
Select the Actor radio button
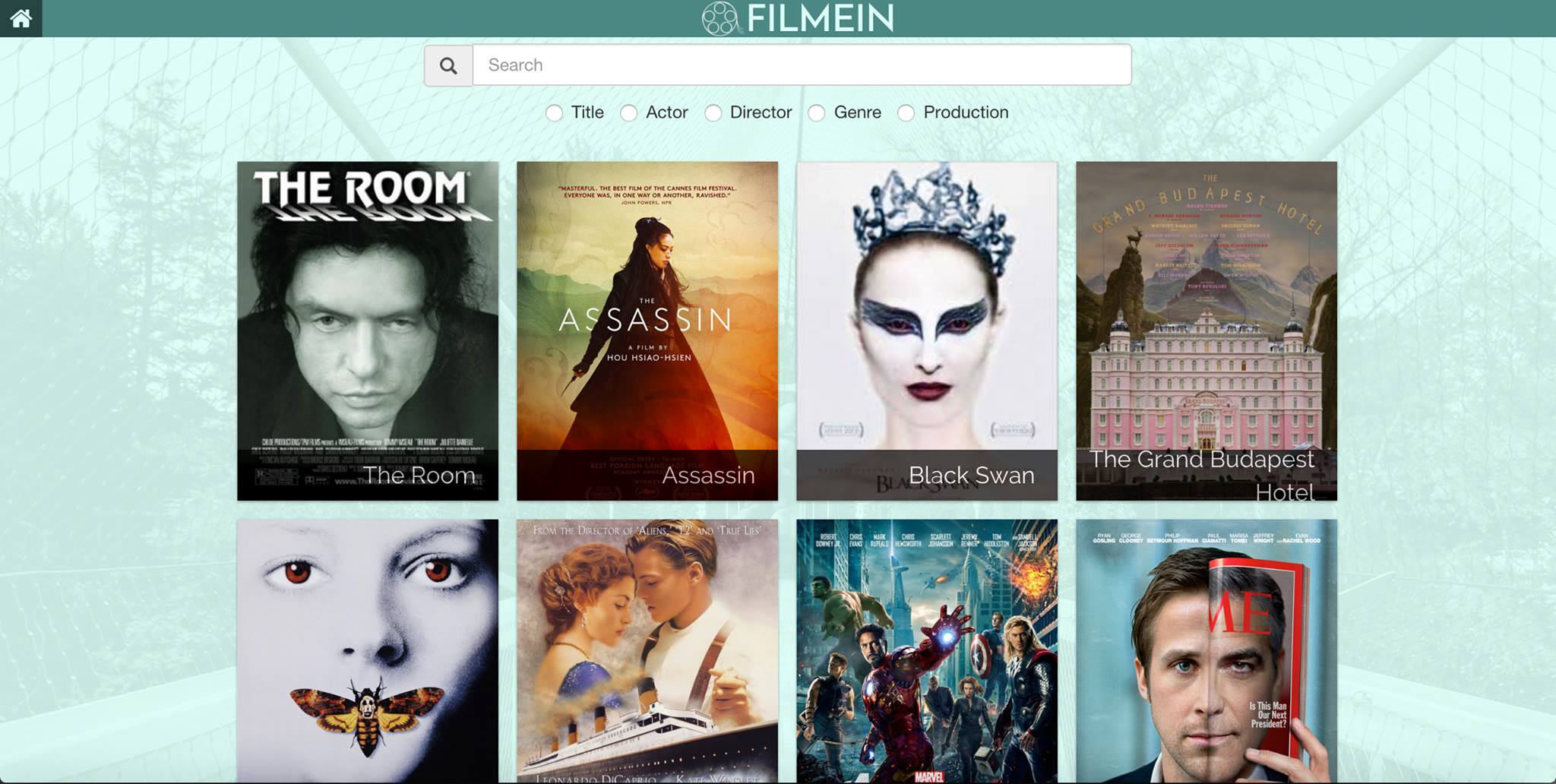[x=629, y=113]
